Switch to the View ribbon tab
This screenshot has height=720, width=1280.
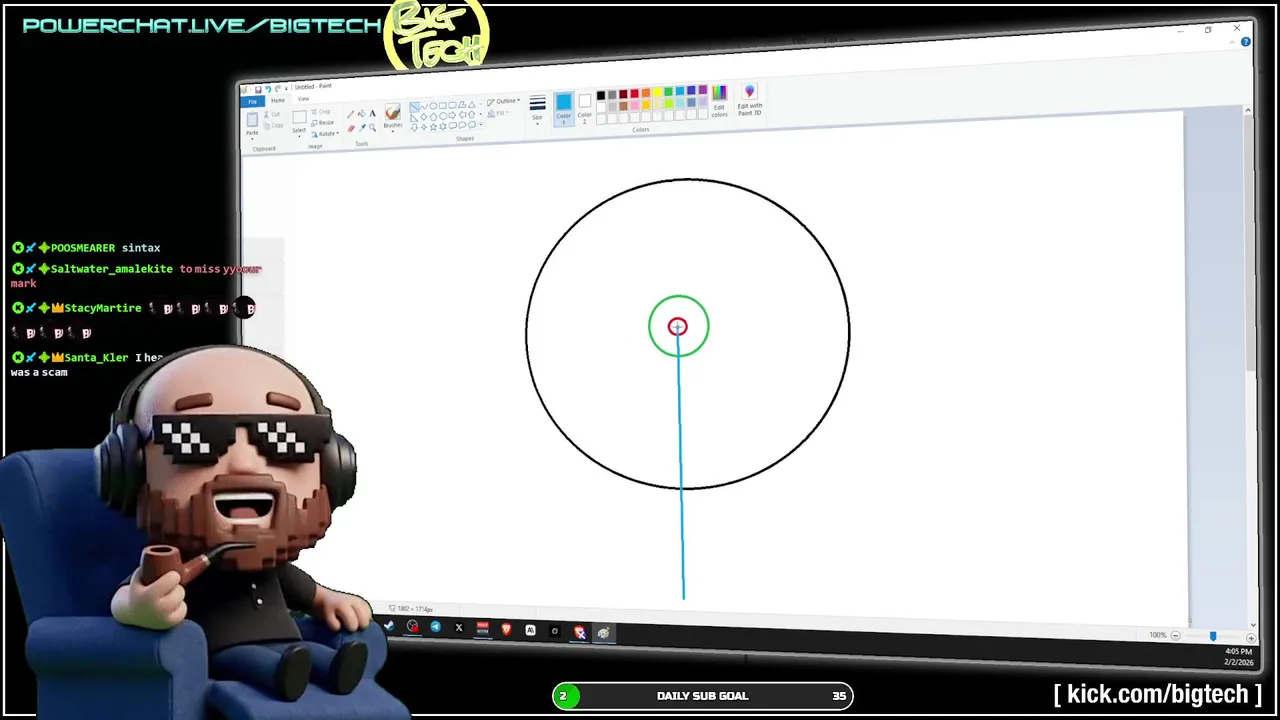coord(303,99)
